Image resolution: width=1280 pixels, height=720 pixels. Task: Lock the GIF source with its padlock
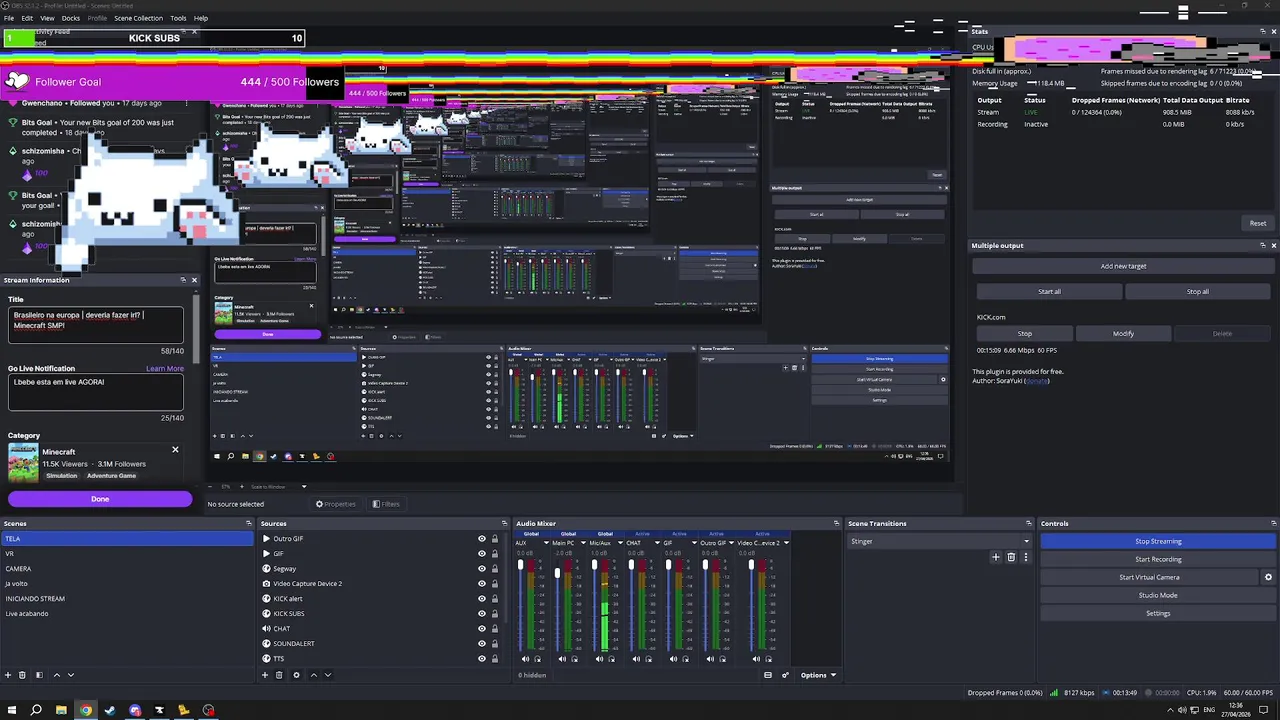[x=494, y=554]
